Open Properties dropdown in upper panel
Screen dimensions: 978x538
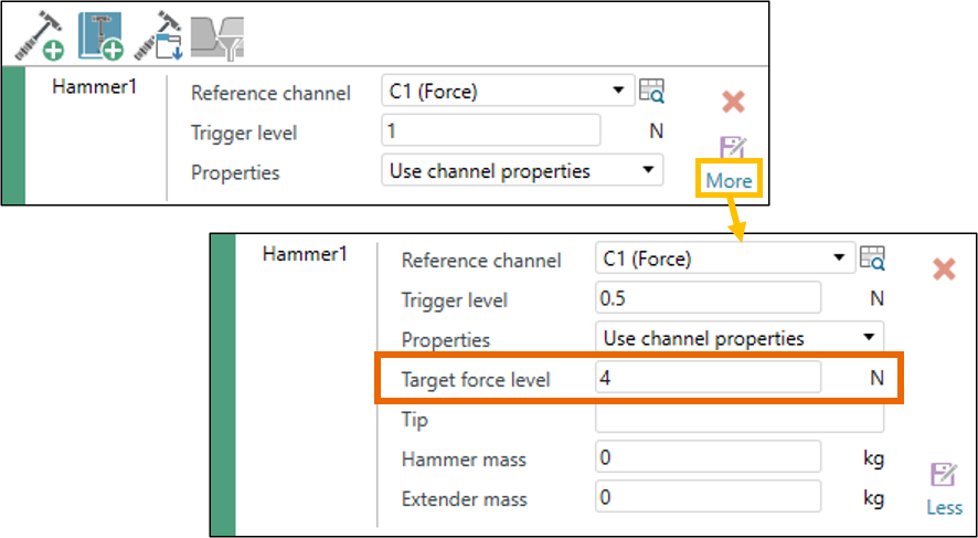pyautogui.click(x=522, y=171)
